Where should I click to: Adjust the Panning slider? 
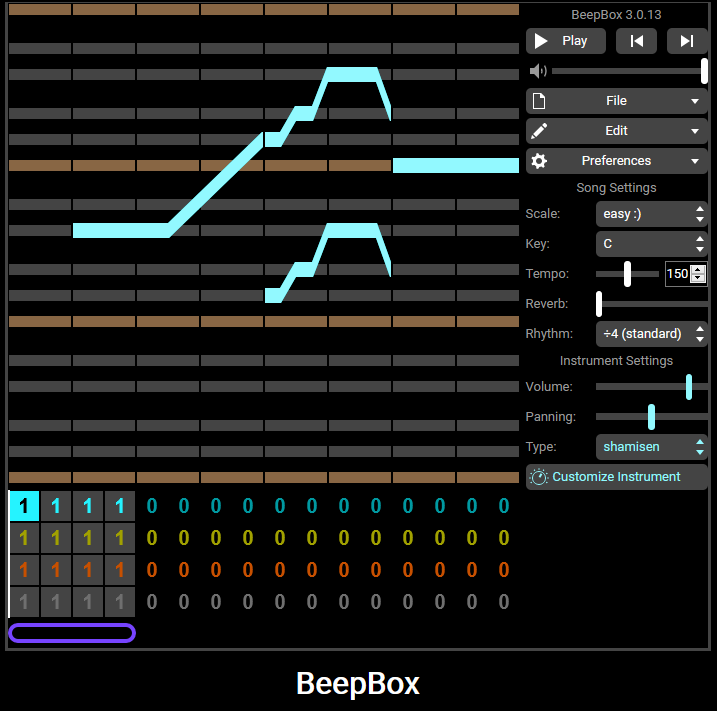(652, 417)
